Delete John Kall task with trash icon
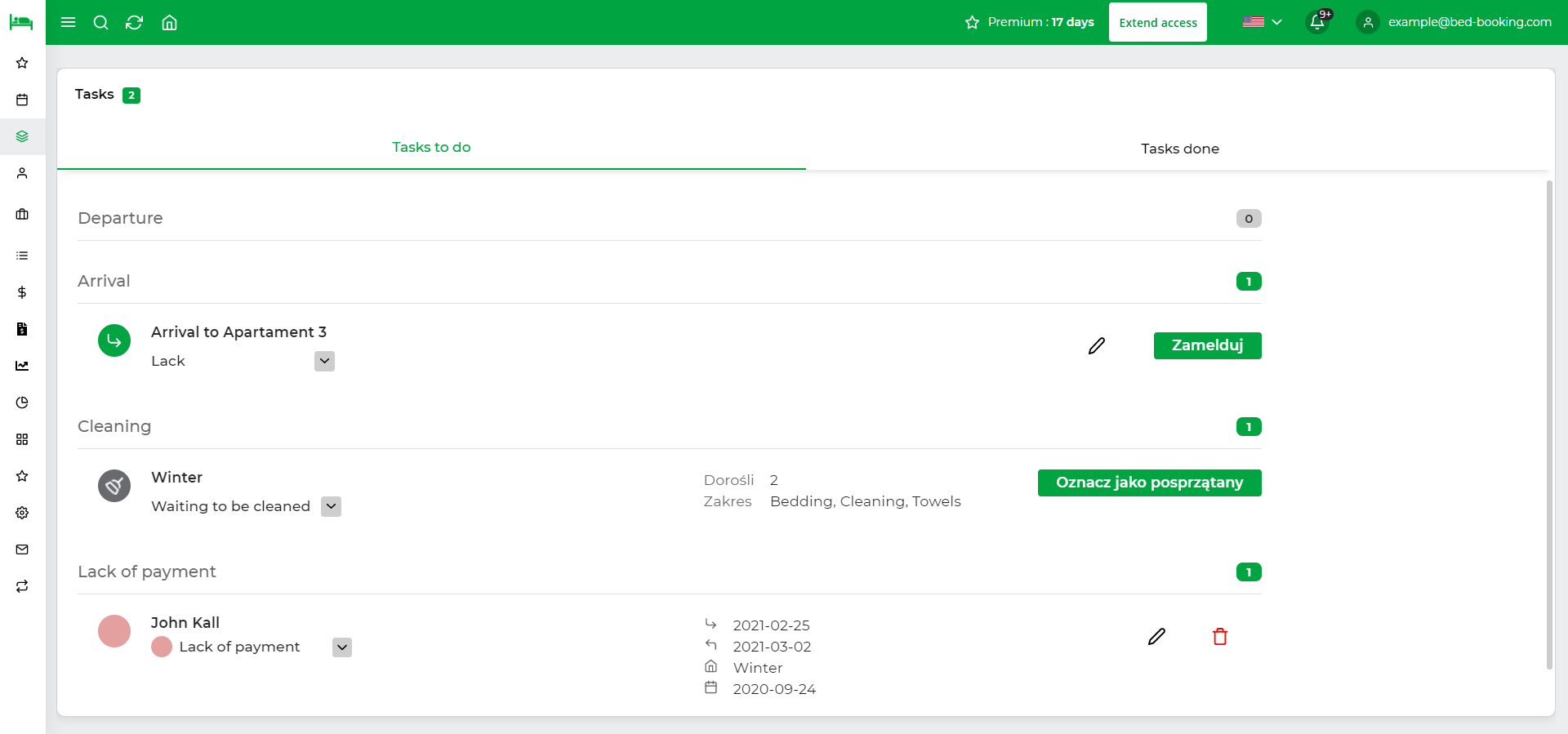Screen dimensions: 1568x734 [1220, 637]
